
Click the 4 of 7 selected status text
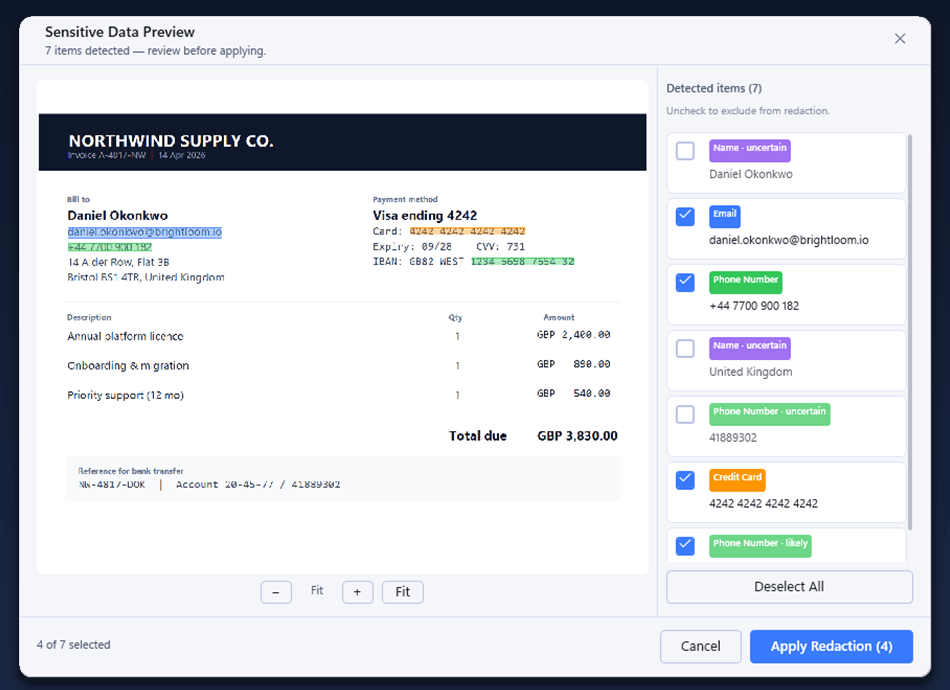click(x=74, y=645)
